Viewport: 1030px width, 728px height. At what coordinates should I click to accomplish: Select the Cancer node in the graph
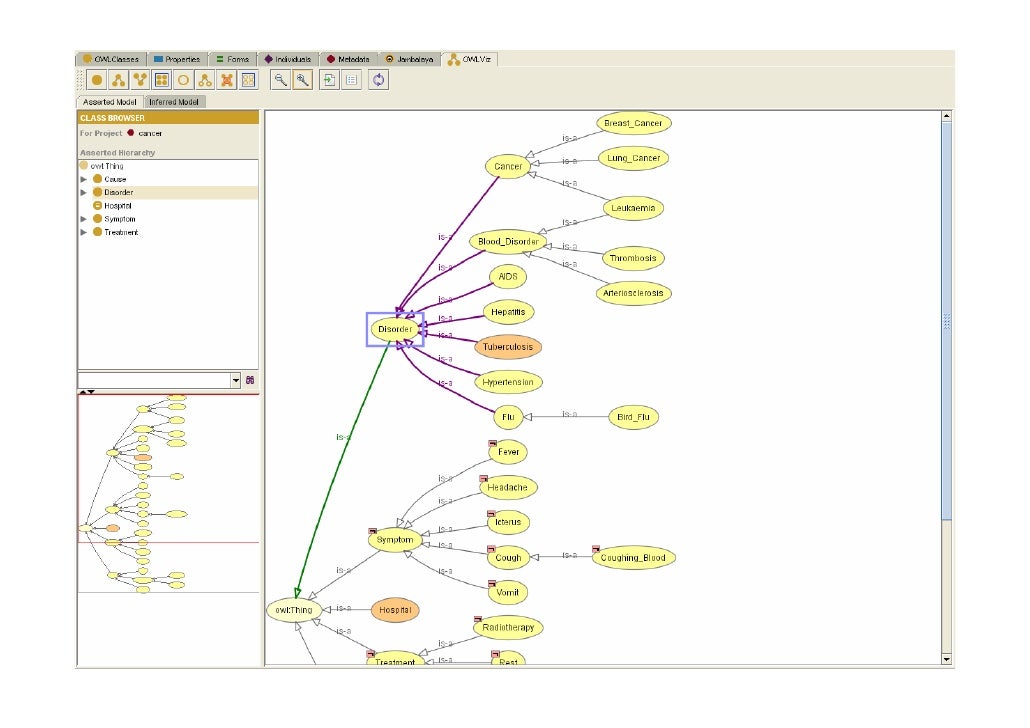click(508, 166)
